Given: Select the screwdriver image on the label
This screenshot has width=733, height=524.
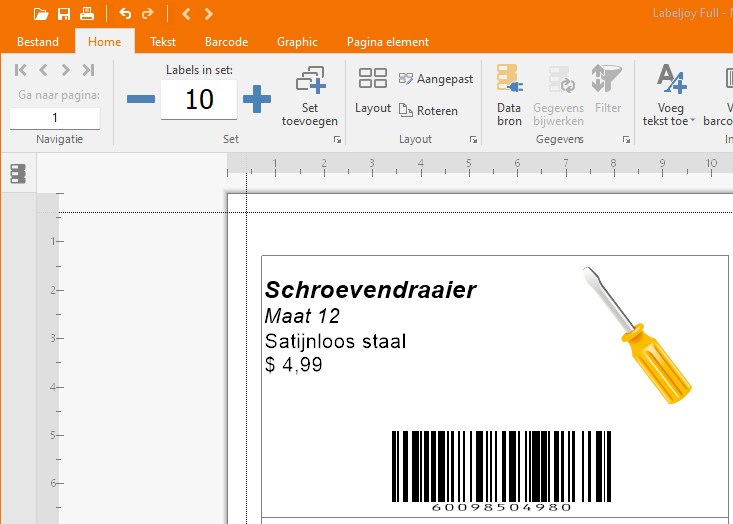Looking at the screenshot, I should [637, 335].
